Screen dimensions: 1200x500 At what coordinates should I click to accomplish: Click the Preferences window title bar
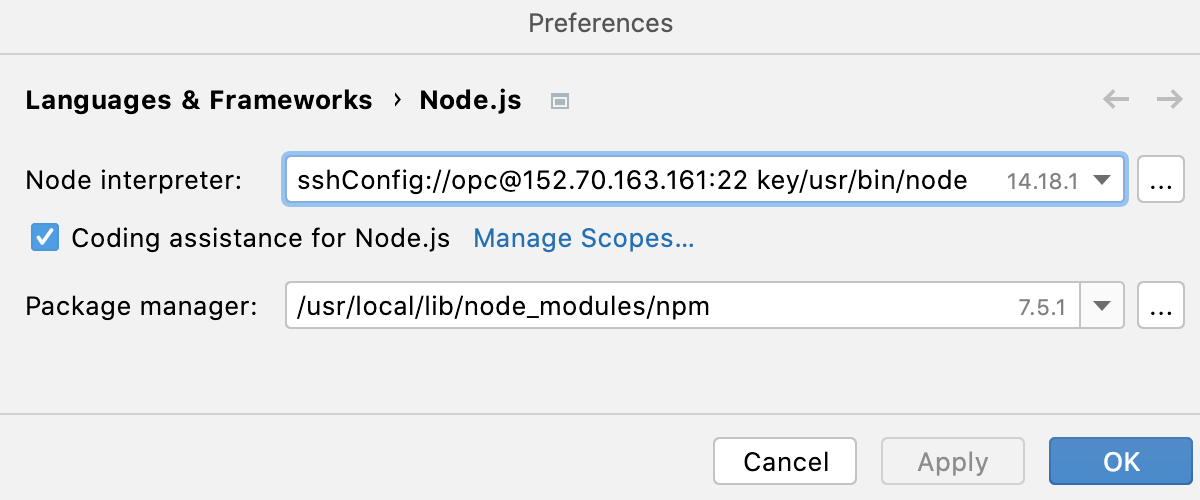(600, 23)
